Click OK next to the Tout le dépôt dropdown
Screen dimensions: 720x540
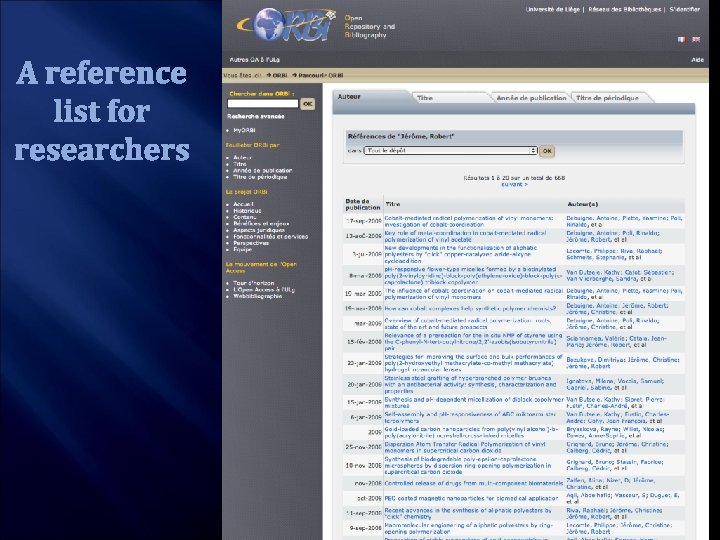(x=547, y=151)
